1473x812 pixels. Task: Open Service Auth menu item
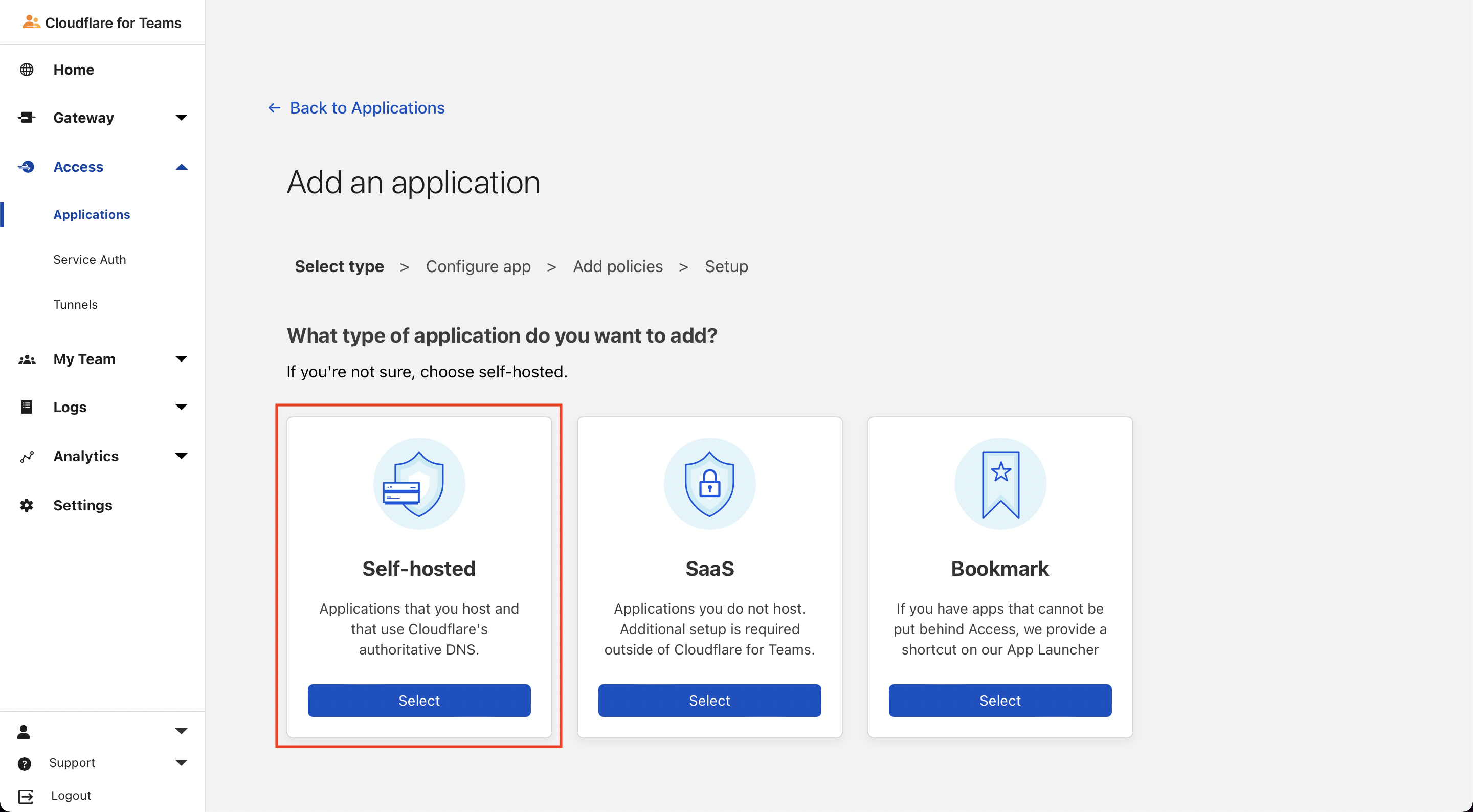(x=90, y=260)
